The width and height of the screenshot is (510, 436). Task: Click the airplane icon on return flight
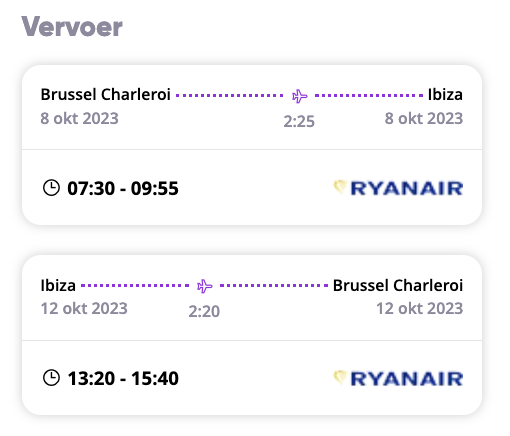tap(204, 286)
